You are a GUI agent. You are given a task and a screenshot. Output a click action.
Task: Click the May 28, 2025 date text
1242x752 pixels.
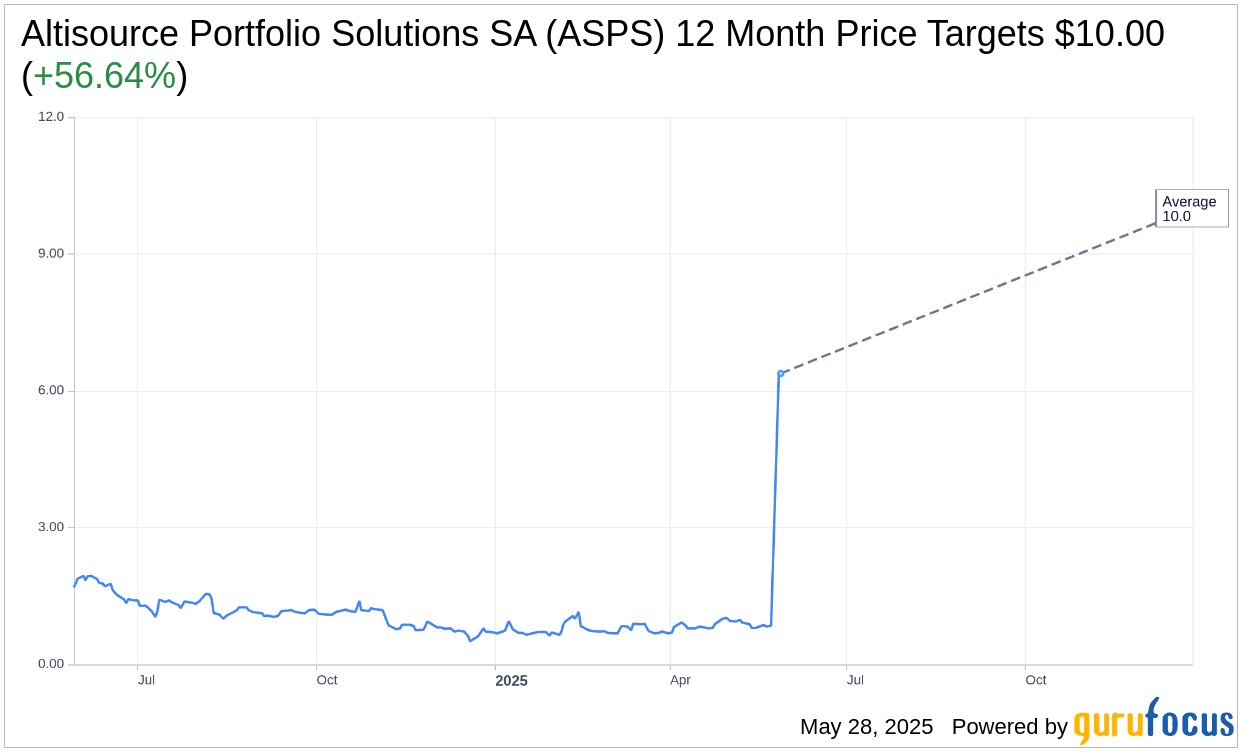click(x=866, y=727)
